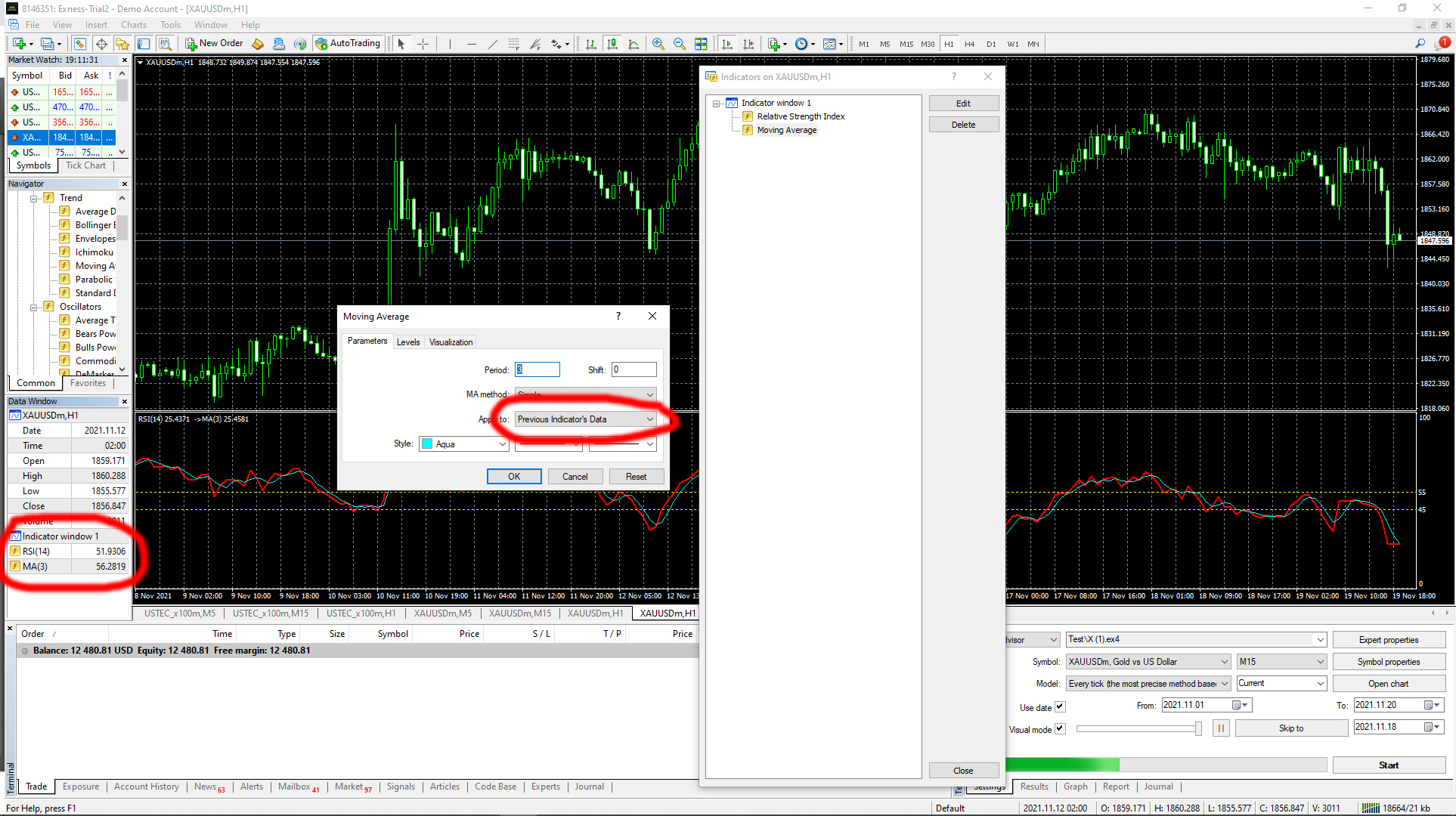Select the H4 timeframe button
Screen dimensions: 1456x816
[x=970, y=44]
